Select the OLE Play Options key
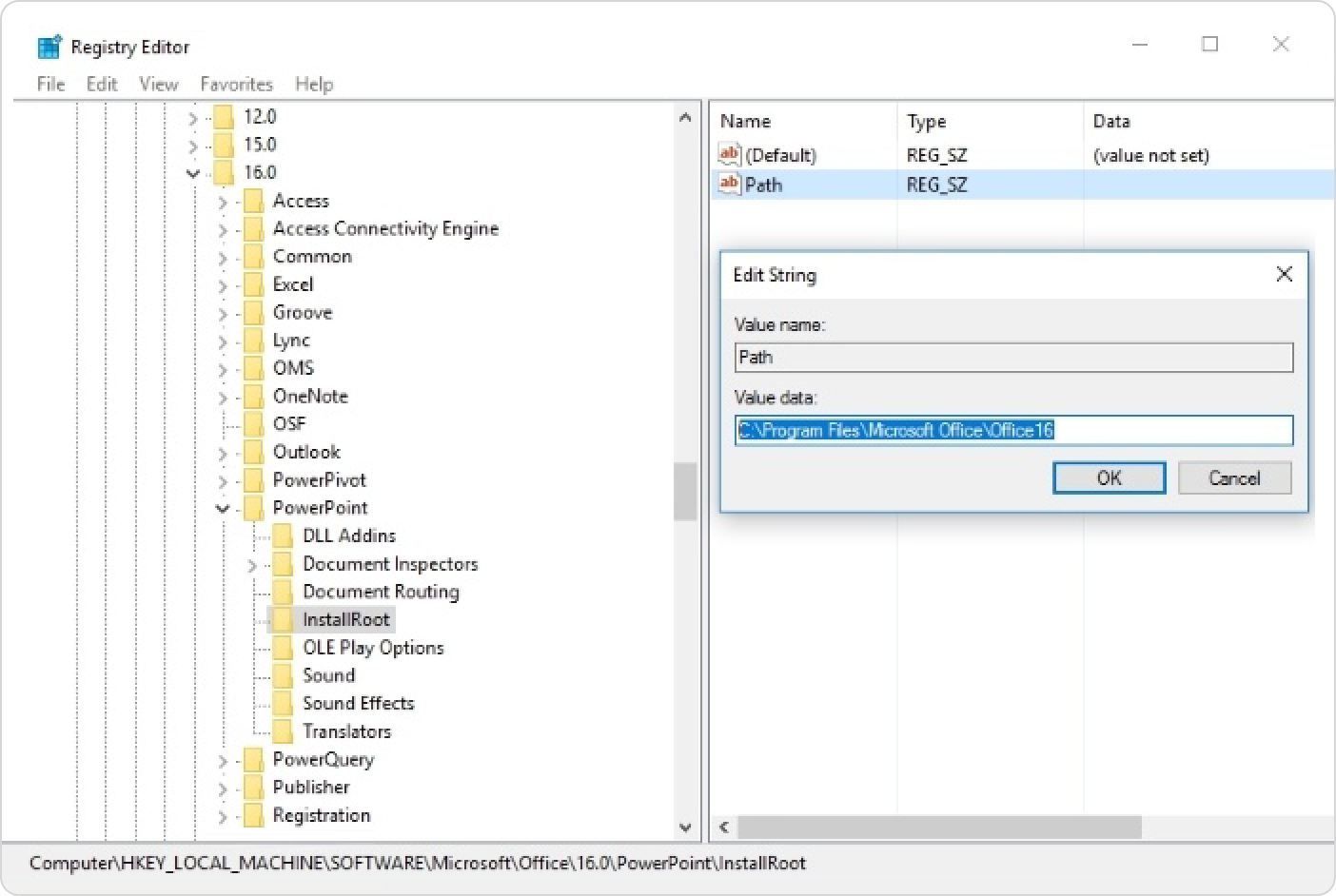 pos(373,648)
